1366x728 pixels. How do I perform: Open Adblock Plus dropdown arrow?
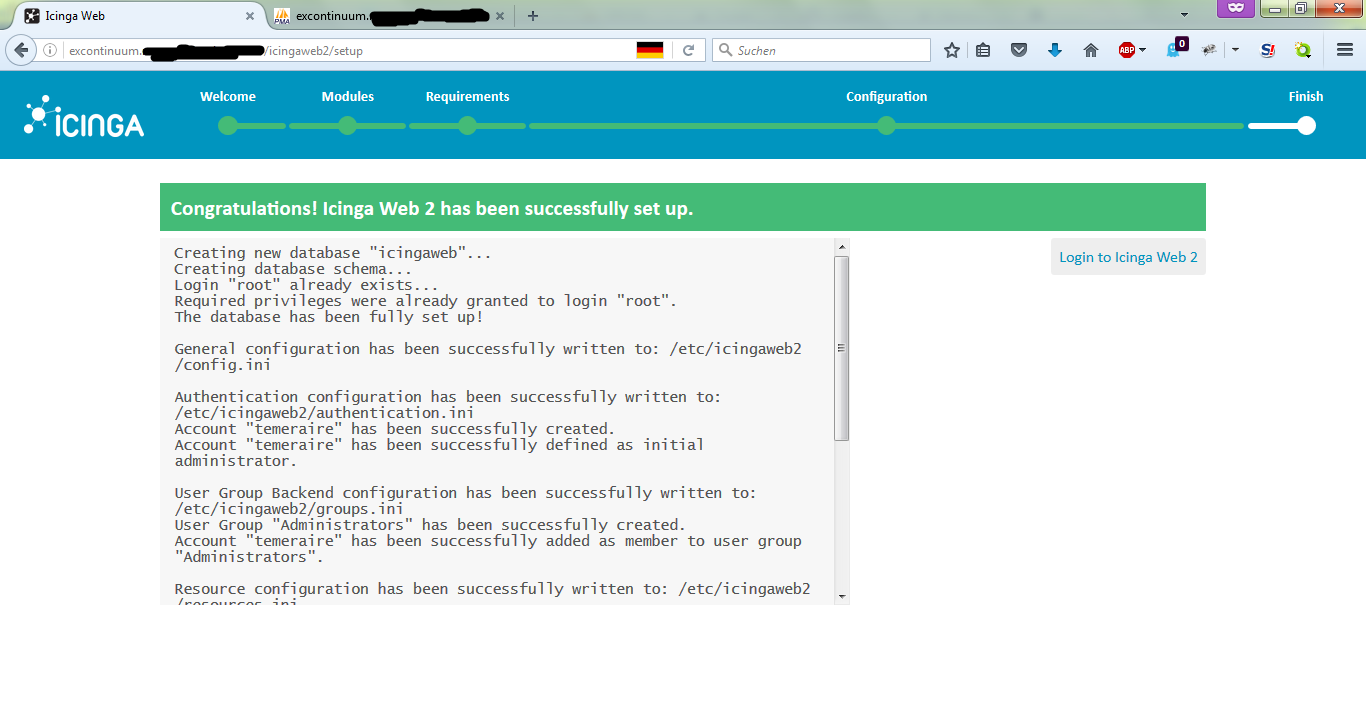[x=1142, y=50]
